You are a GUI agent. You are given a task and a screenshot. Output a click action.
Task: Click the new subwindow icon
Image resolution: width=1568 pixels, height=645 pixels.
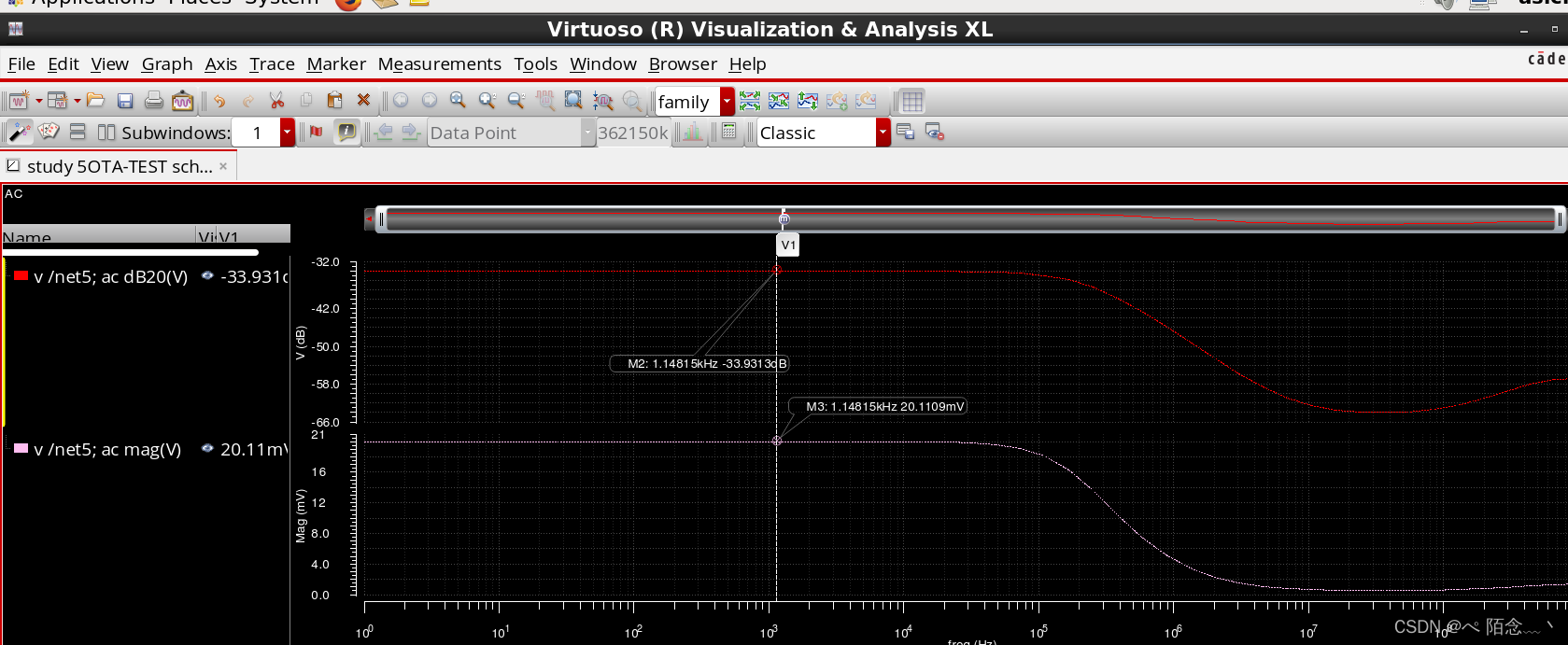[58, 101]
